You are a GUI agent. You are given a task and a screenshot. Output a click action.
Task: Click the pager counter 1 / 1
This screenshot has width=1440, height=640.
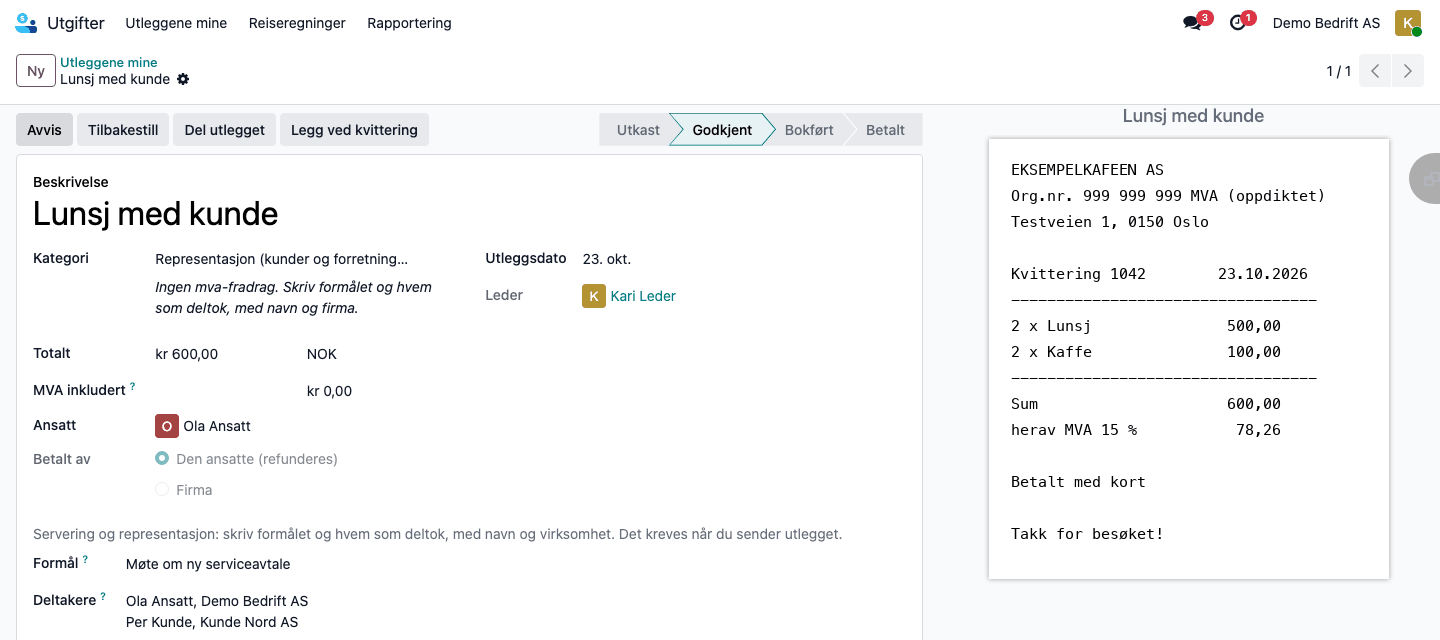pyautogui.click(x=1339, y=71)
